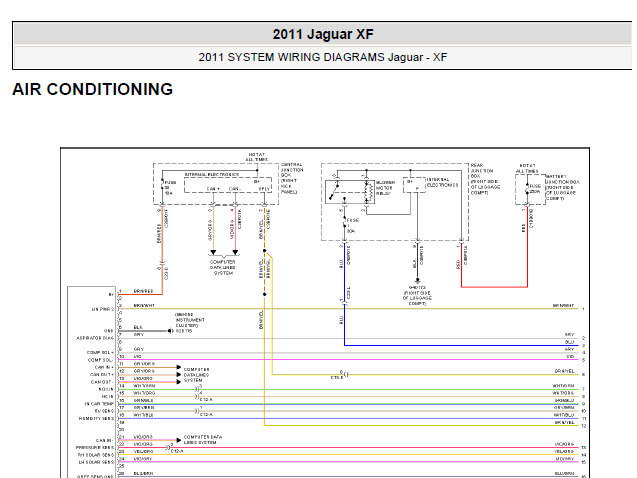Image resolution: width=637 pixels, height=478 pixels.
Task: Click the 'AIR CONDITIONING' heading
Action: point(93,89)
